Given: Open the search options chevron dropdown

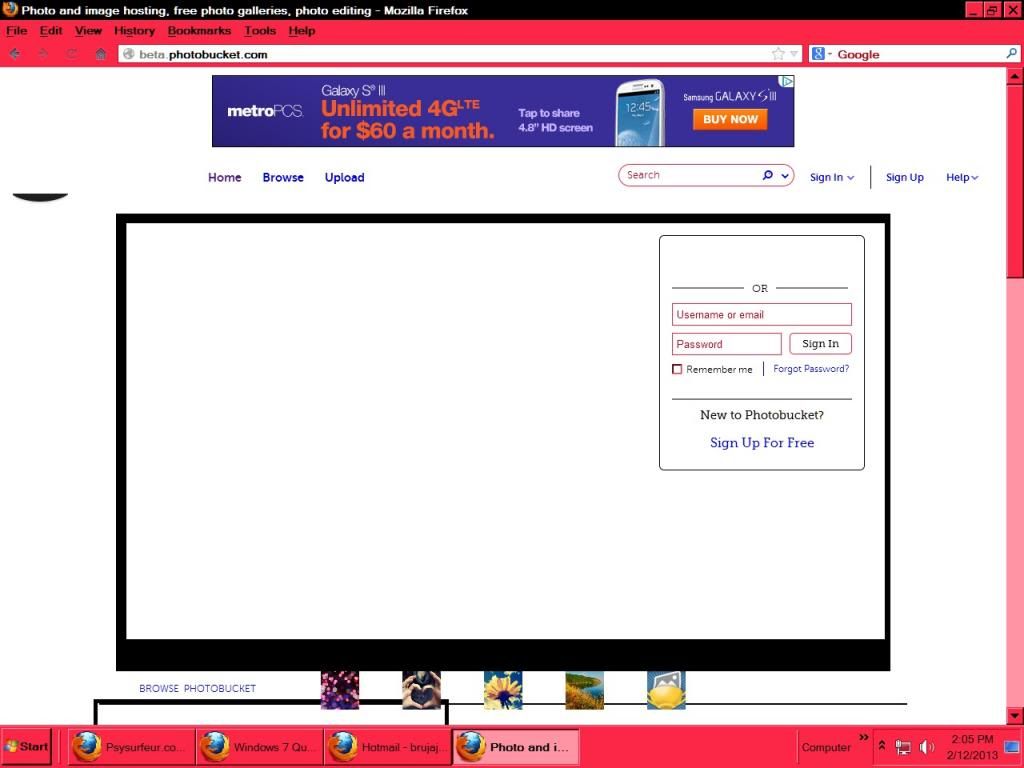Looking at the screenshot, I should tap(785, 176).
